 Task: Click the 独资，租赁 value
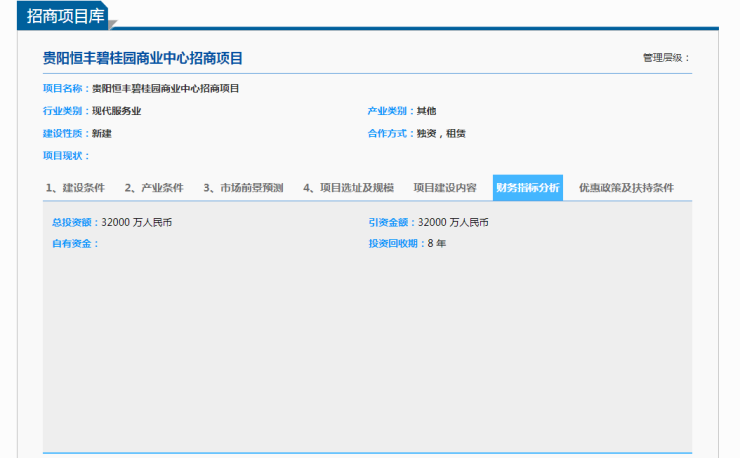coord(441,134)
